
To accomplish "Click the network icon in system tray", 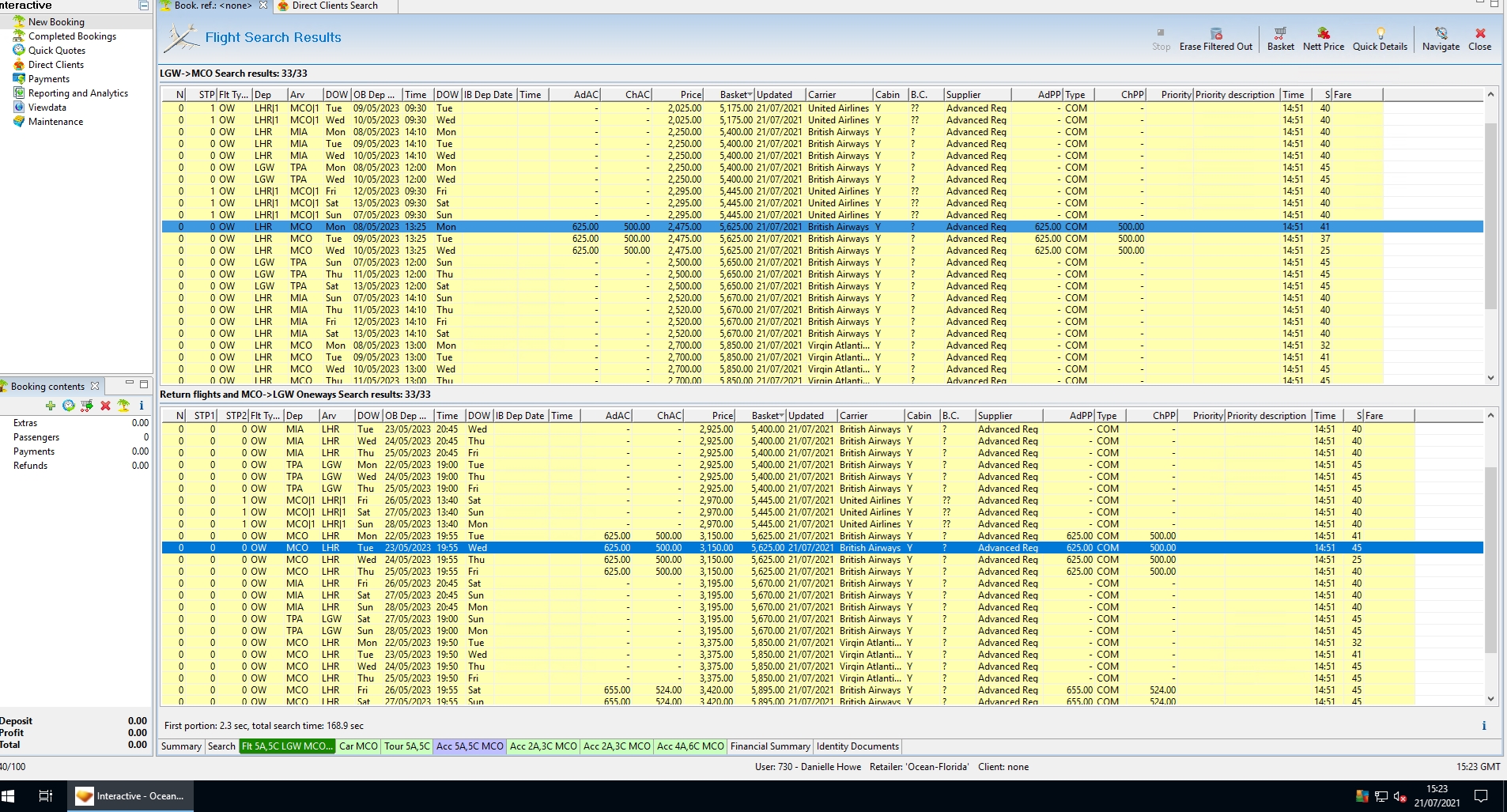I will coord(1381,796).
